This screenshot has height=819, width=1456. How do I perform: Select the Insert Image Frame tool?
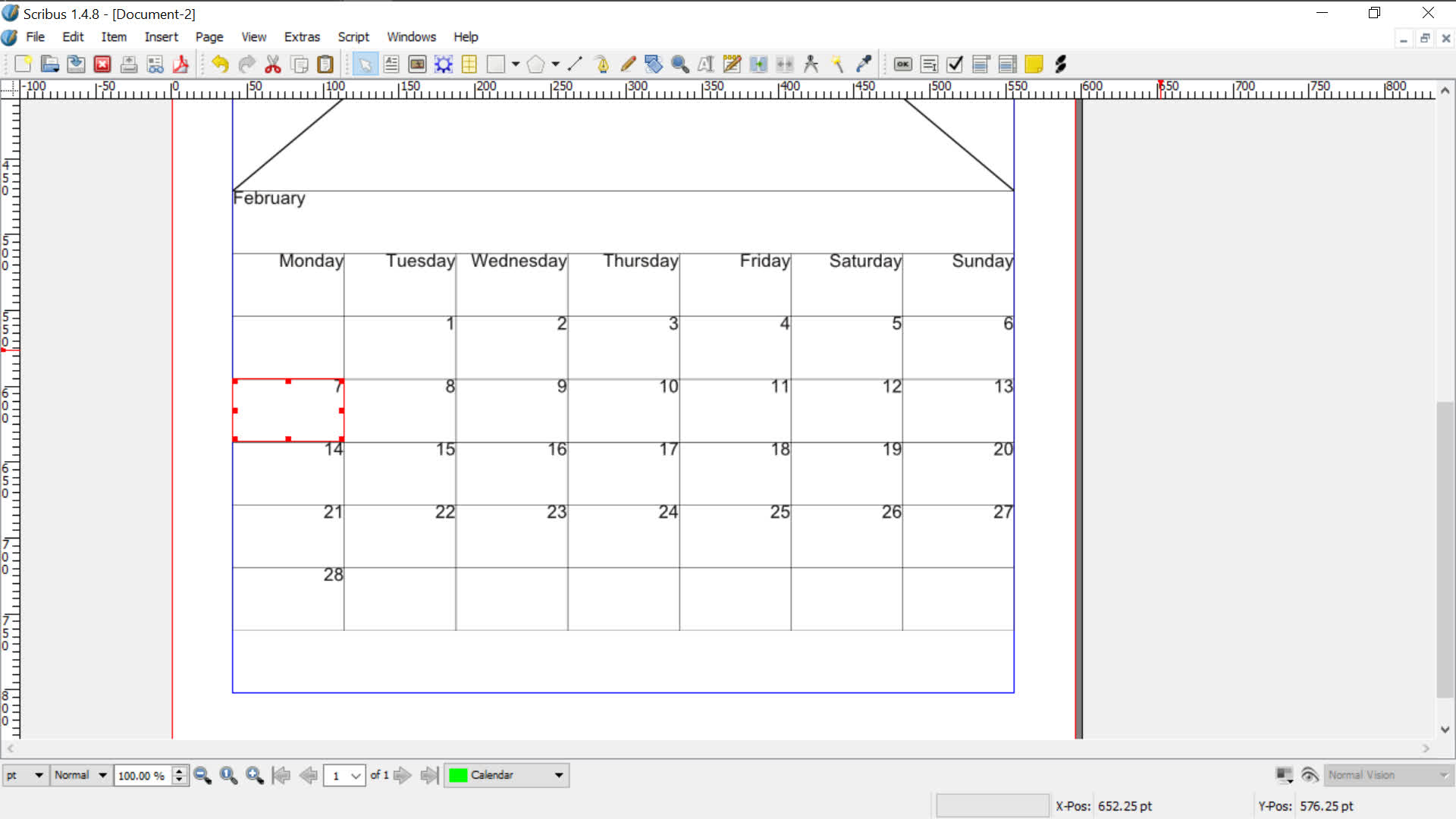point(417,64)
